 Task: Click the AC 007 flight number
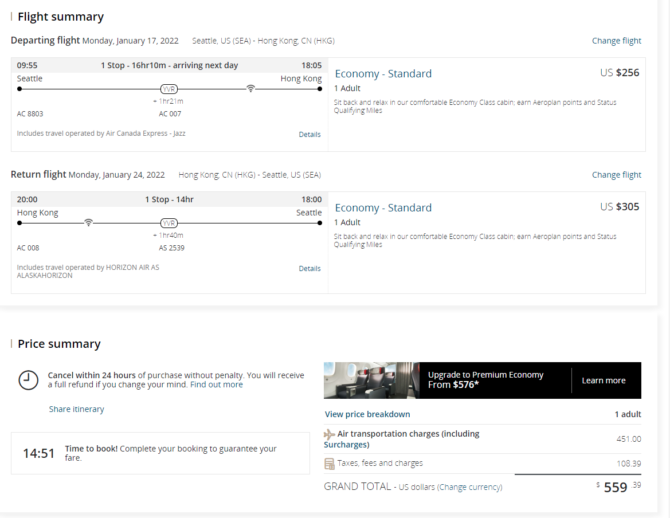(x=170, y=114)
